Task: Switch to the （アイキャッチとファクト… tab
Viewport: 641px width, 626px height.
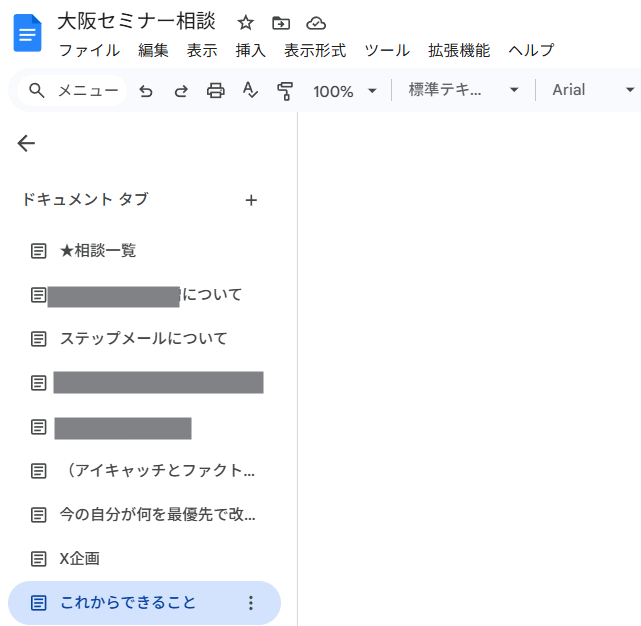Action: coord(144,471)
